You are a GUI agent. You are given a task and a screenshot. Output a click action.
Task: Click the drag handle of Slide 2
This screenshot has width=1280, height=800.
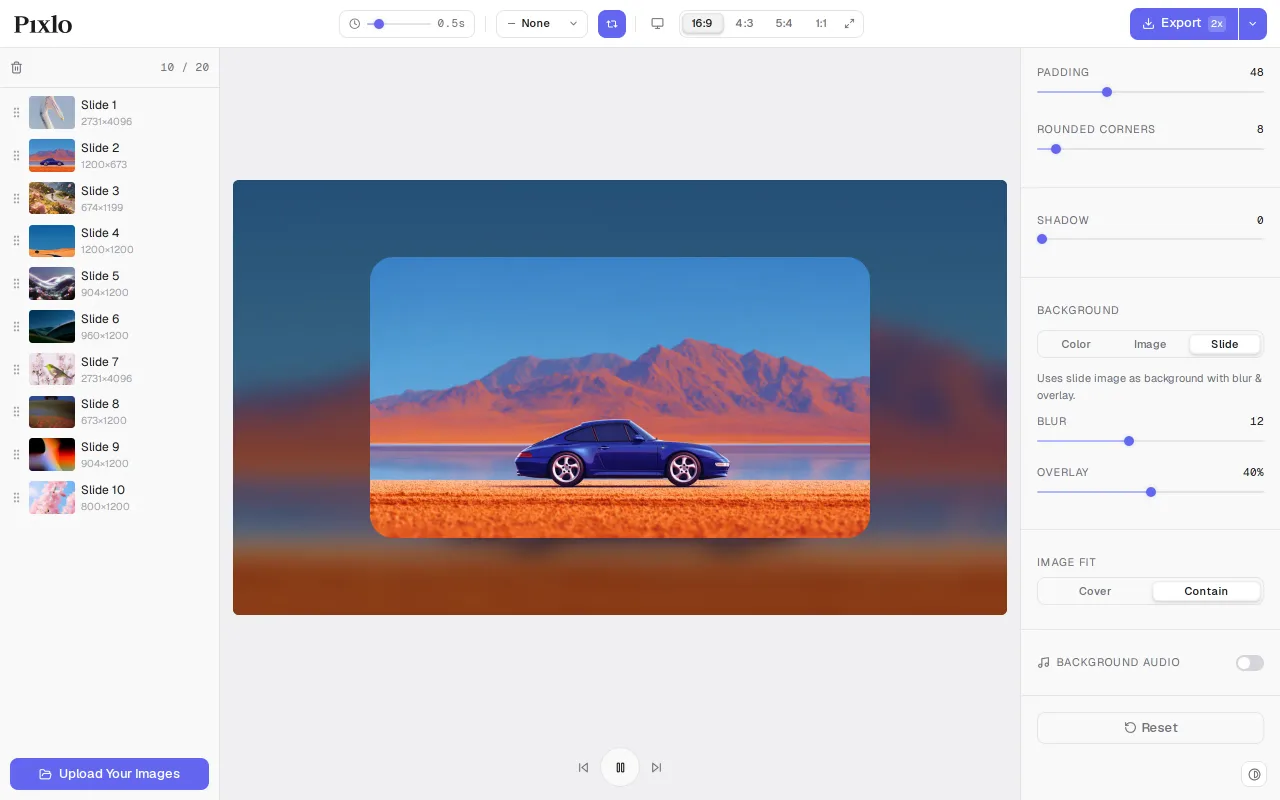click(16, 156)
